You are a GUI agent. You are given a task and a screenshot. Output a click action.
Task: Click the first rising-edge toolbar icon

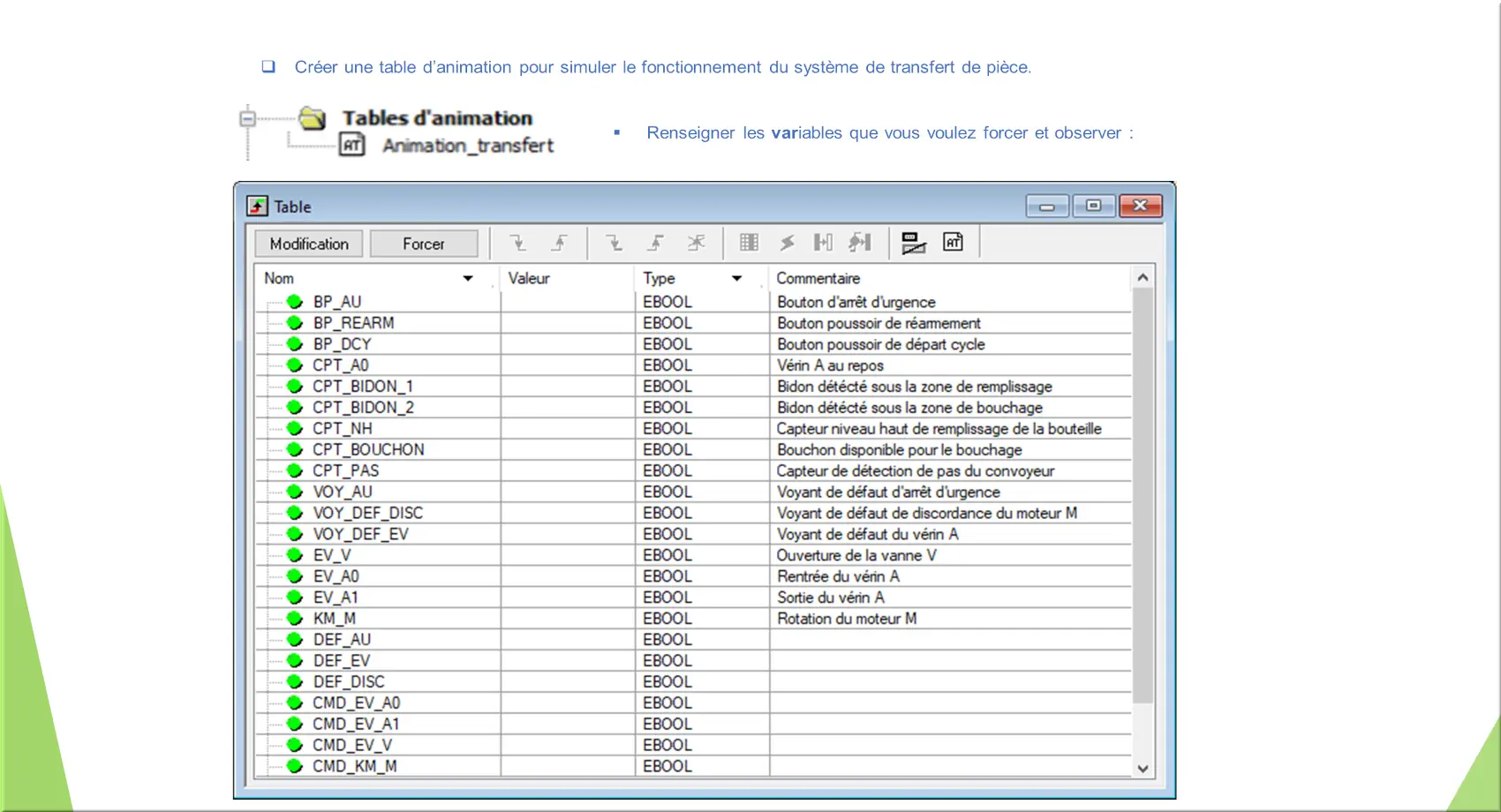click(x=560, y=243)
